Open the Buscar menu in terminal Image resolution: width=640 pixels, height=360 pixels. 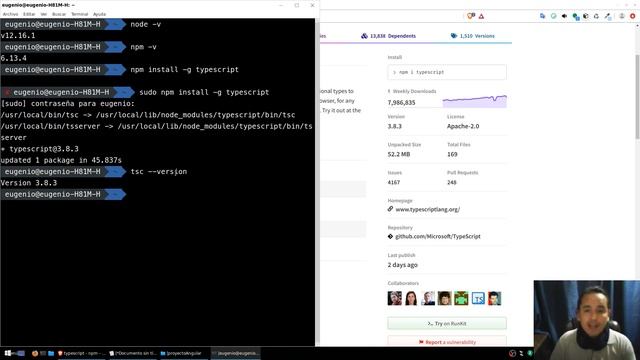[x=59, y=14]
